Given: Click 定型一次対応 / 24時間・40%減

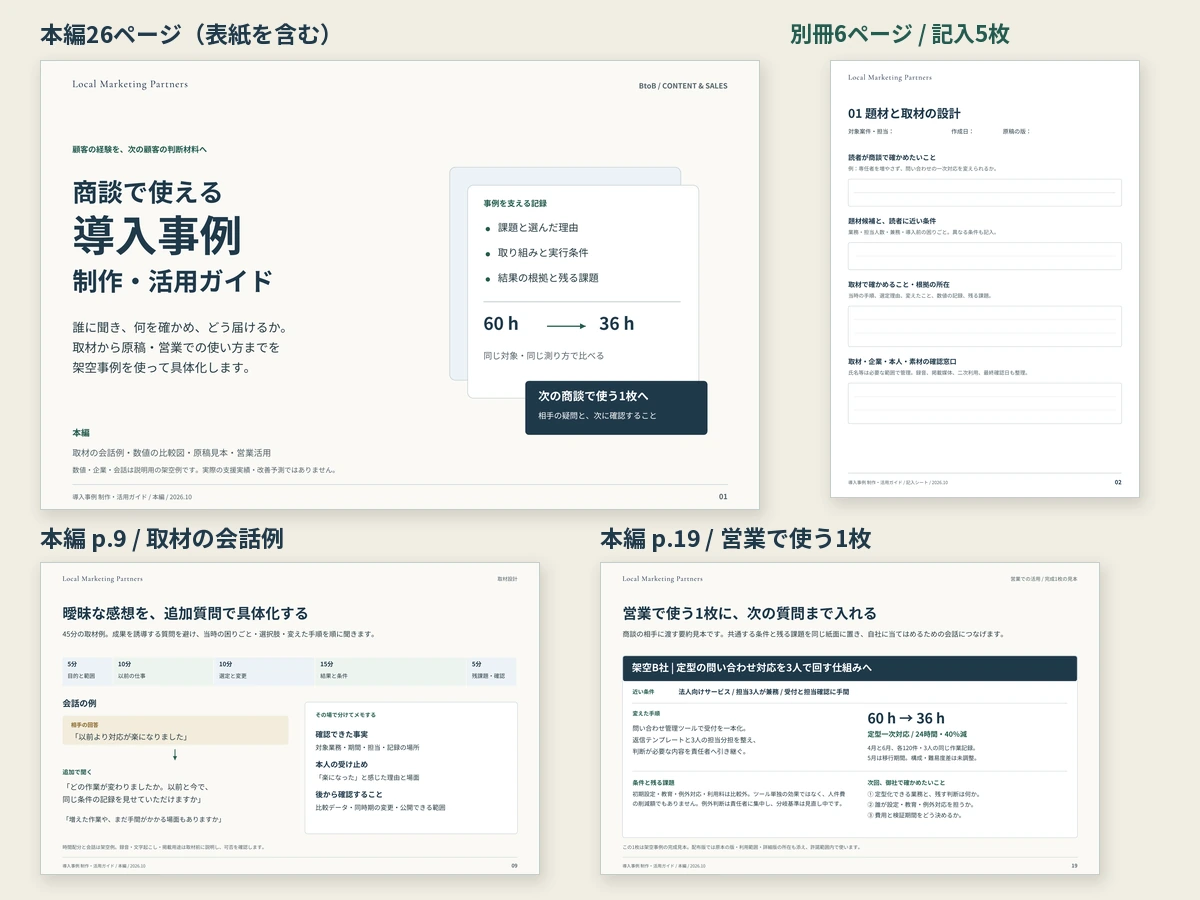Looking at the screenshot, I should click(x=916, y=734).
